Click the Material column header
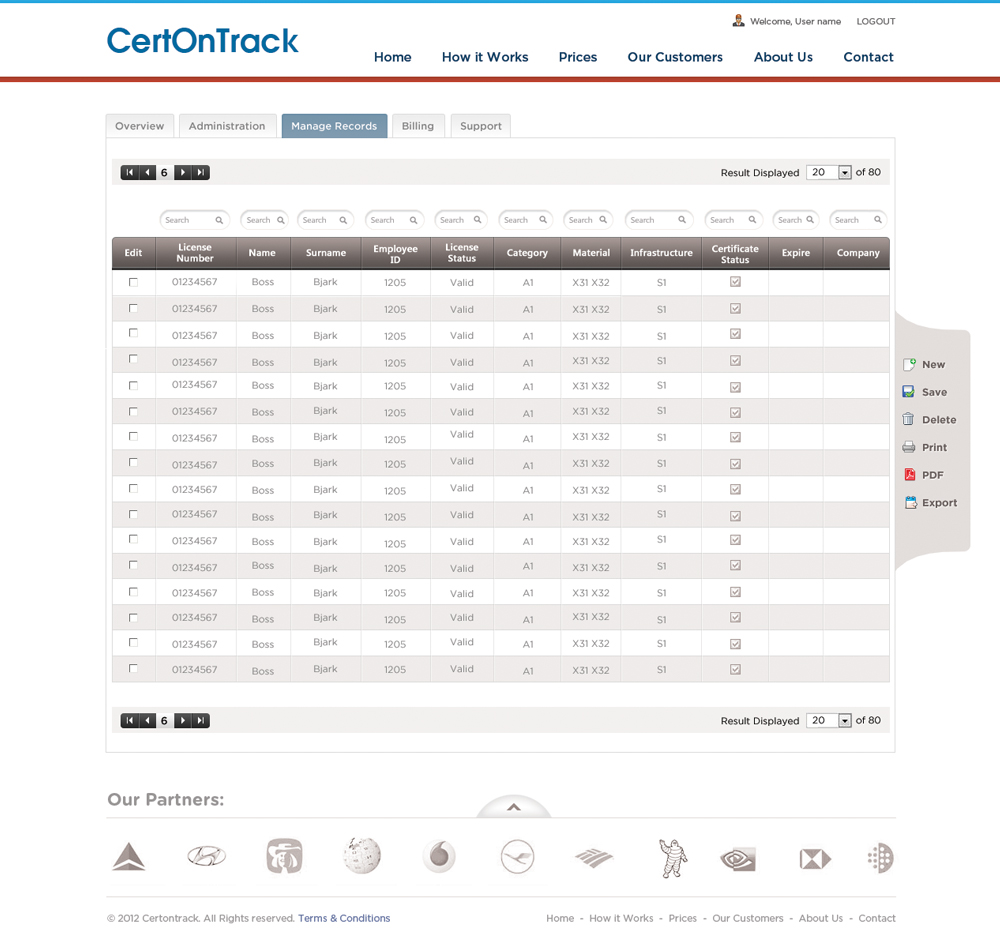Screen dimensions: 1000x937 pyautogui.click(x=591, y=253)
